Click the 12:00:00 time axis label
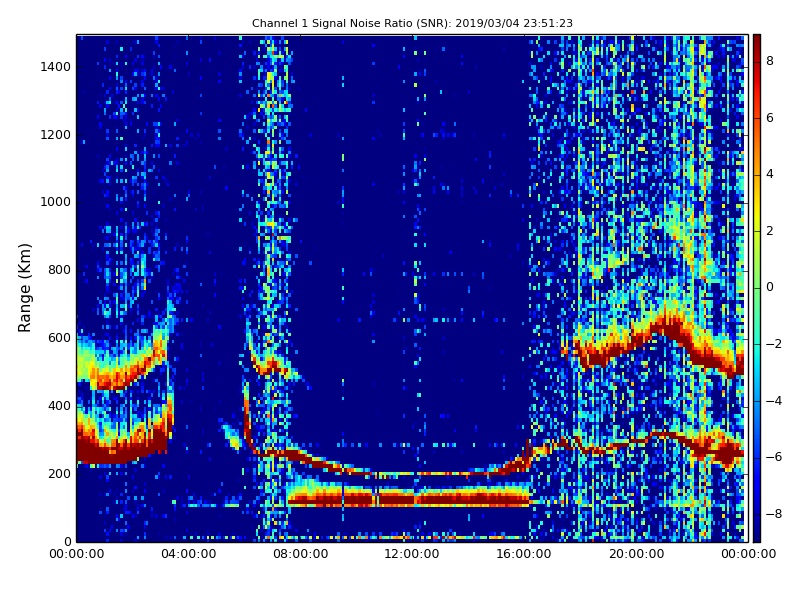 [x=412, y=554]
